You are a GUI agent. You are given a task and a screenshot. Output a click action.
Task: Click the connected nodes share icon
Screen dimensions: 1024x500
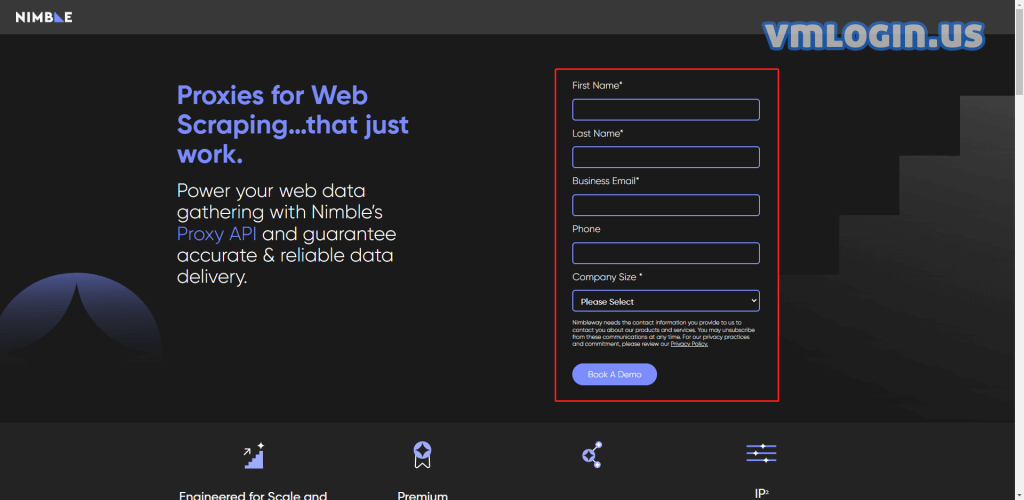pyautogui.click(x=592, y=454)
